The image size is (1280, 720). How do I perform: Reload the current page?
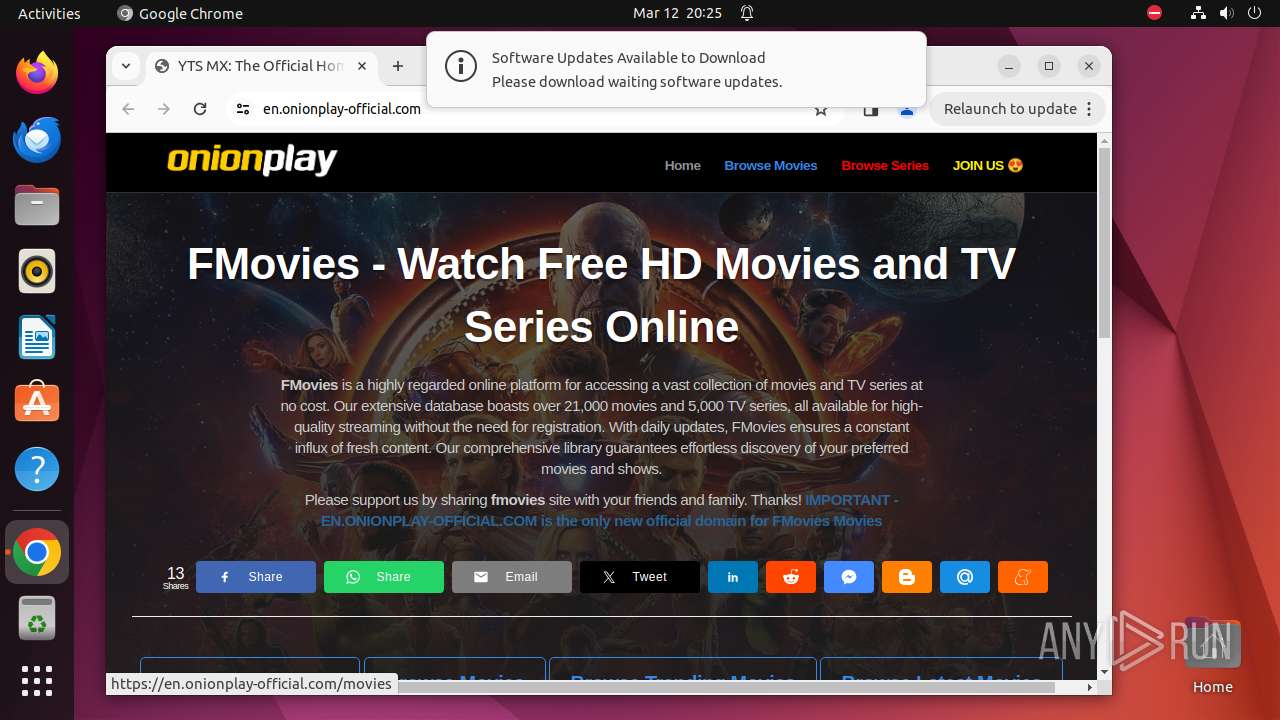[200, 109]
